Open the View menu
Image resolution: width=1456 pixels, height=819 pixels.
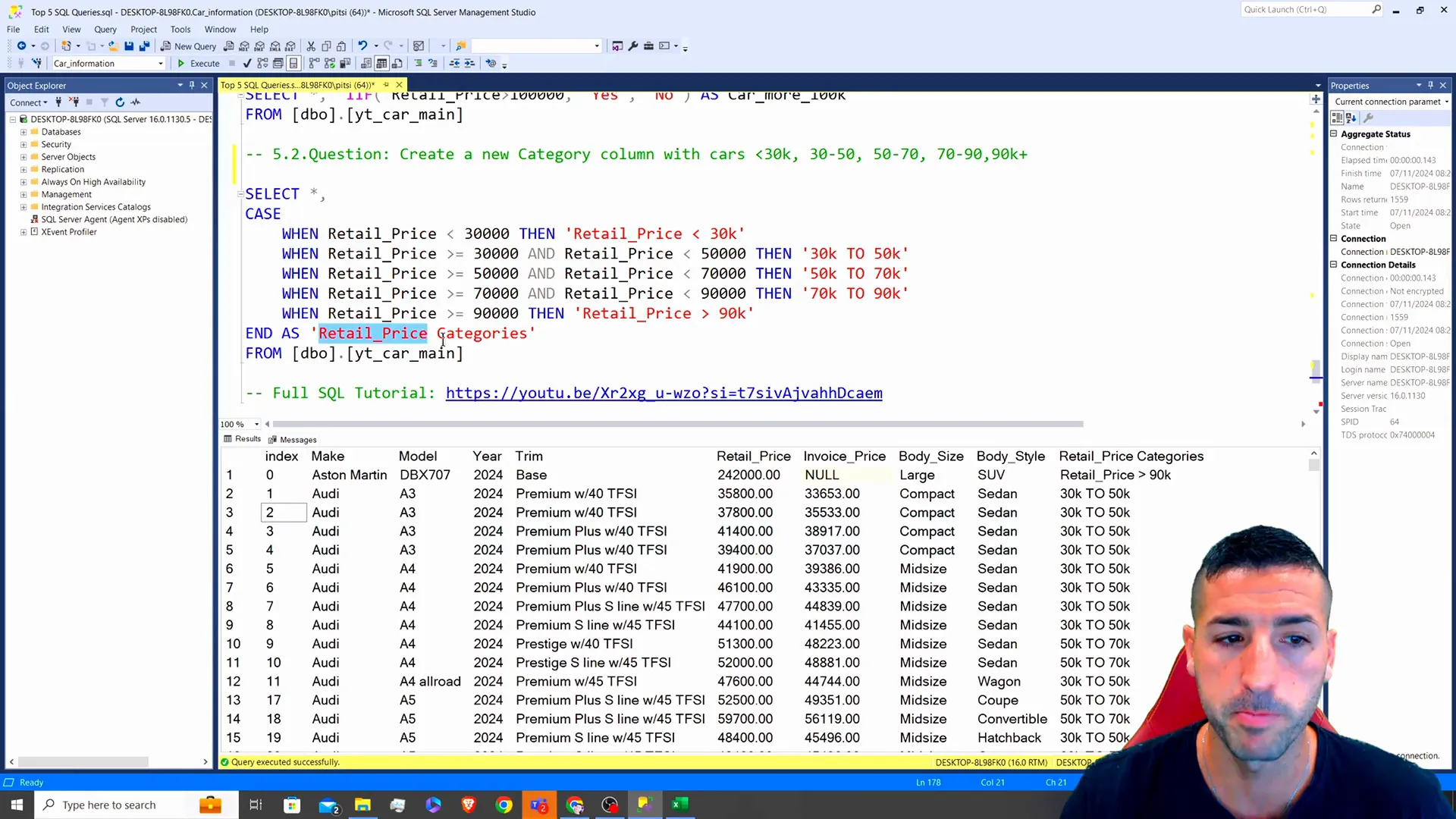coord(71,28)
